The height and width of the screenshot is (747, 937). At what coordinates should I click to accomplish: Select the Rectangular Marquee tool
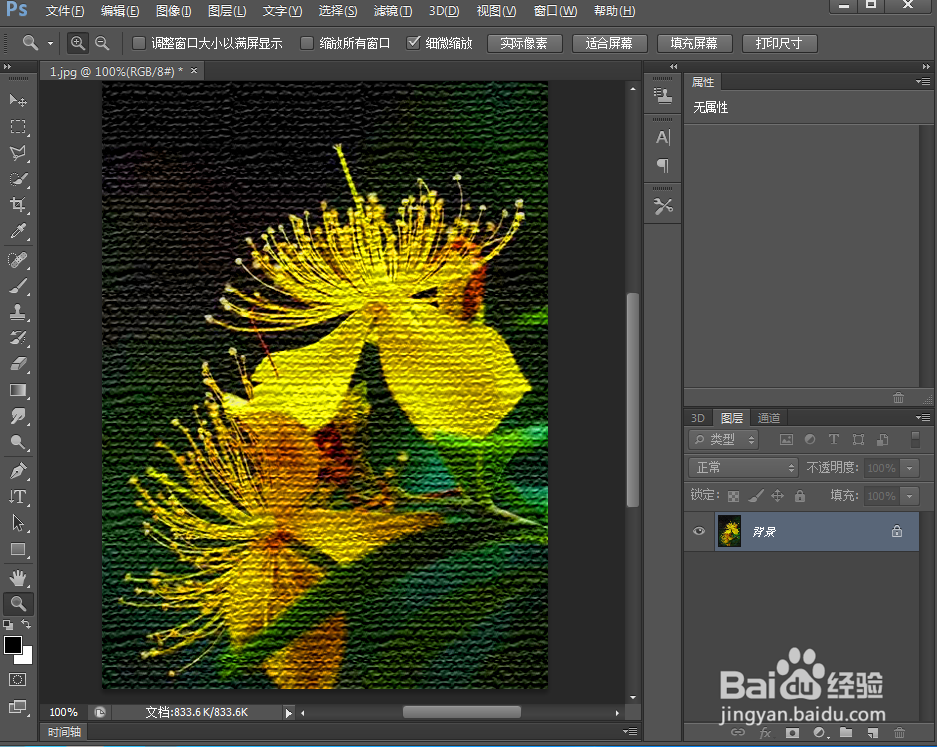18,127
